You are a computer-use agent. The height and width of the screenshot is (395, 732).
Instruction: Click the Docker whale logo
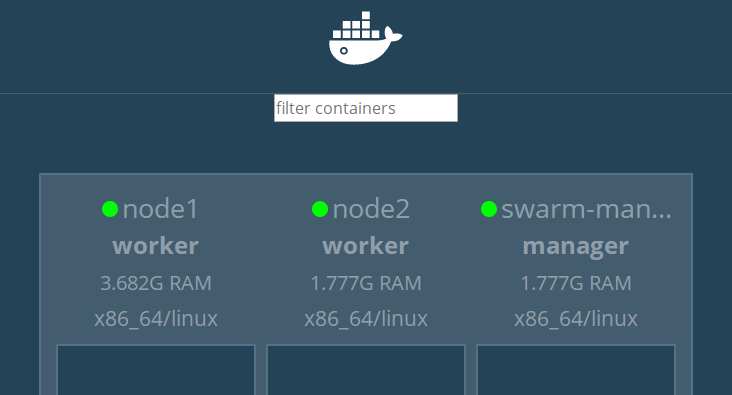[366, 38]
